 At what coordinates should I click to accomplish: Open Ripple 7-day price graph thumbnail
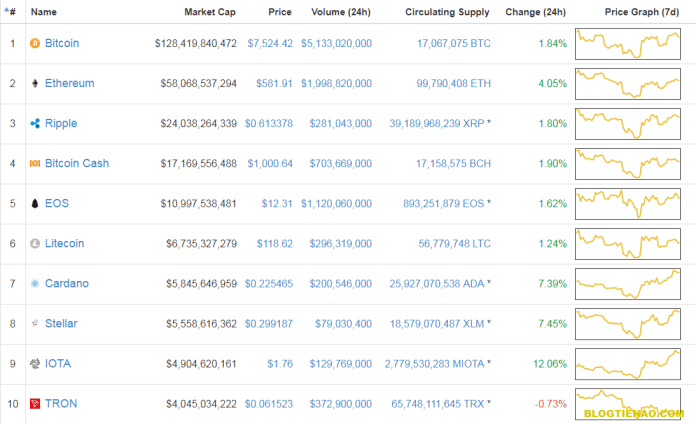(x=628, y=124)
